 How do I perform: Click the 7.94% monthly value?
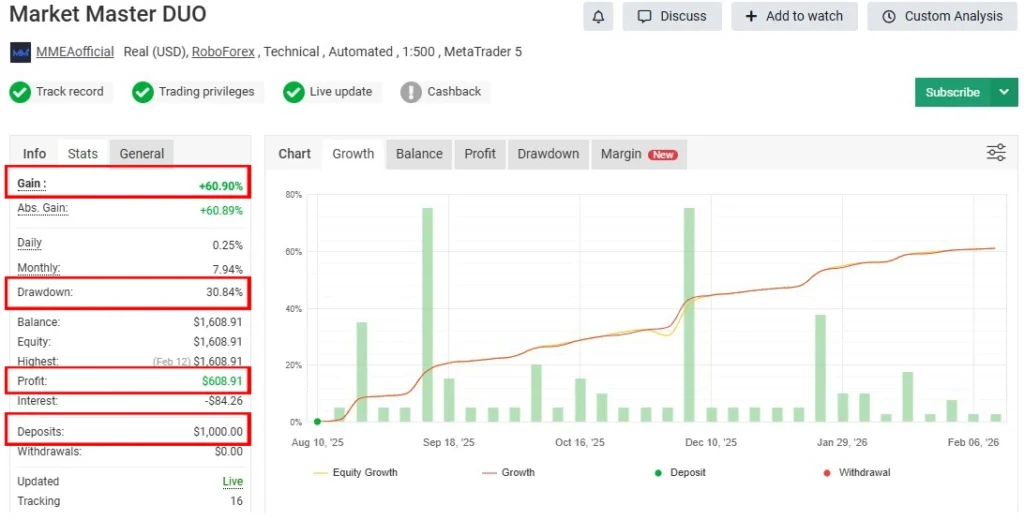click(x=227, y=269)
